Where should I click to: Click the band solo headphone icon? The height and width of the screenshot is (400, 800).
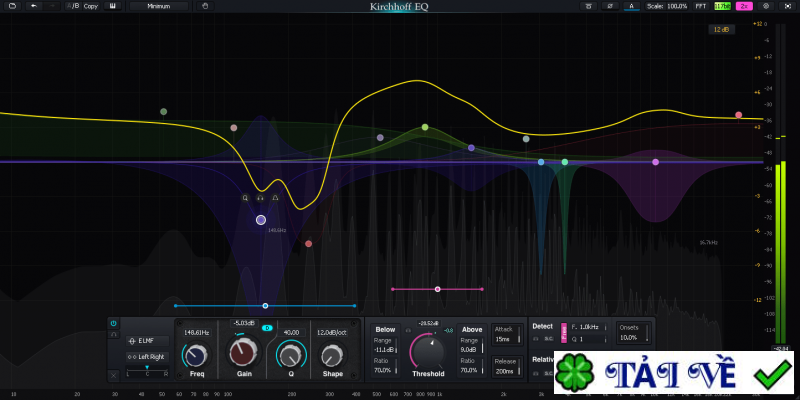[x=113, y=334]
